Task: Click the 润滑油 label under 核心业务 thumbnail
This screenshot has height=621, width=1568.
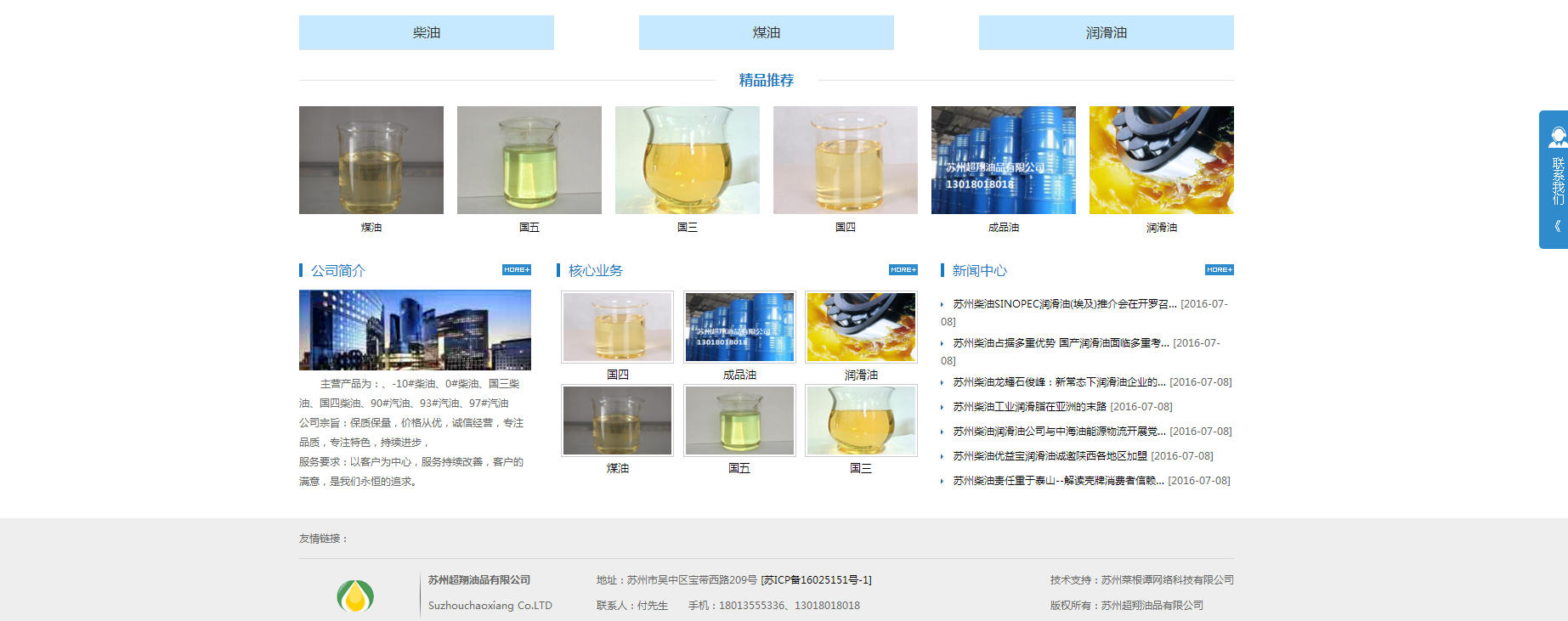Action: pos(861,375)
